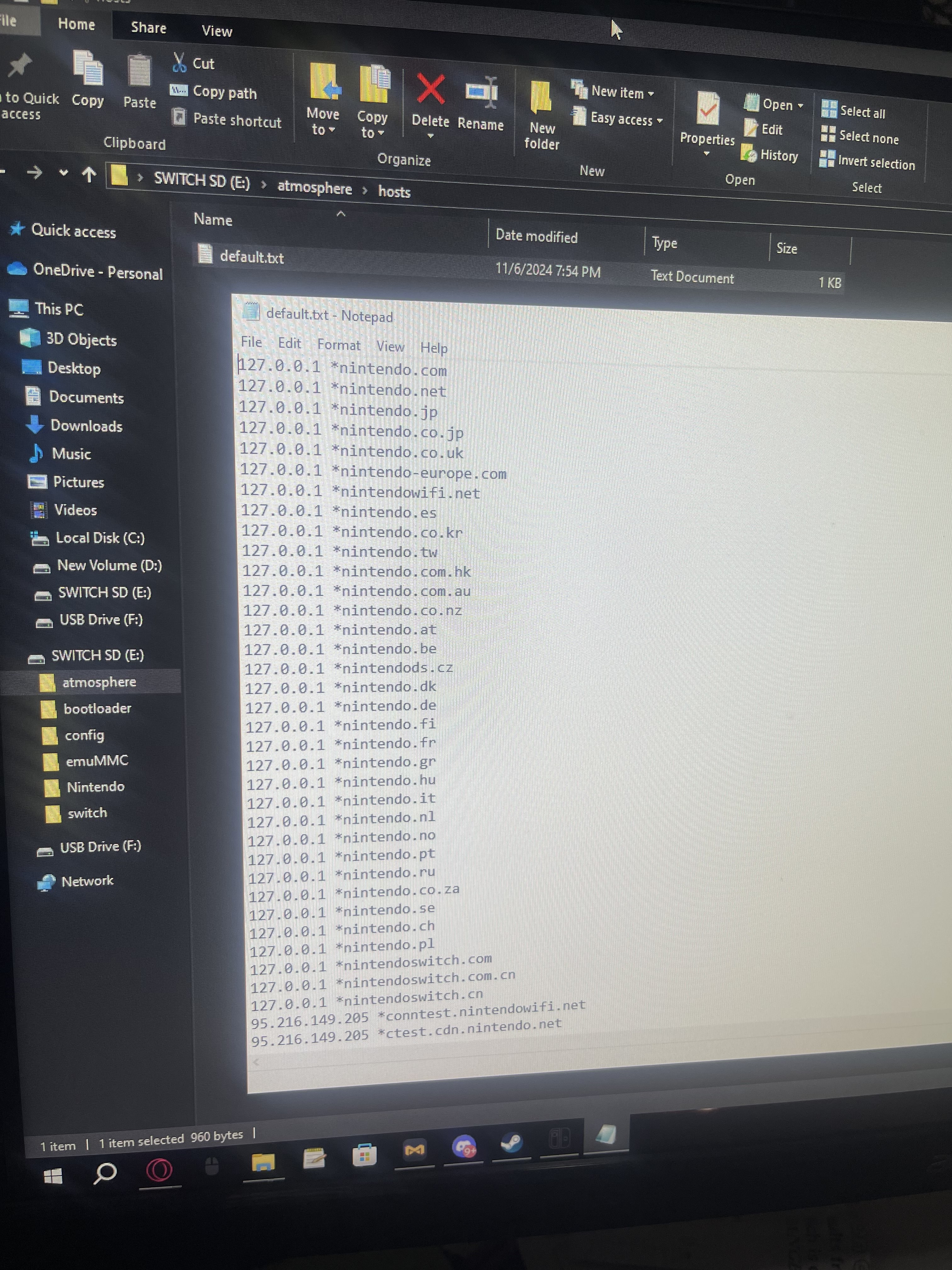Open New Volume (D:) in the sidebar

109,565
